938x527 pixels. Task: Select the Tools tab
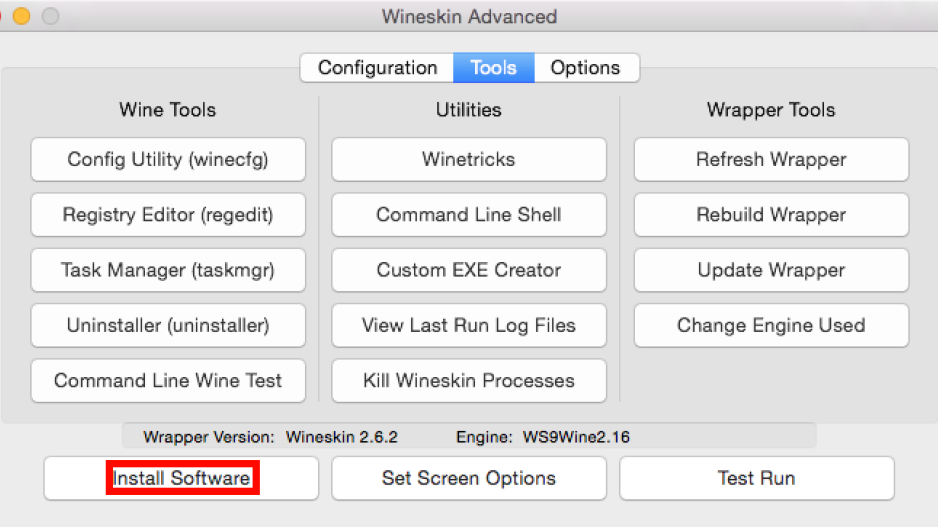pos(494,68)
